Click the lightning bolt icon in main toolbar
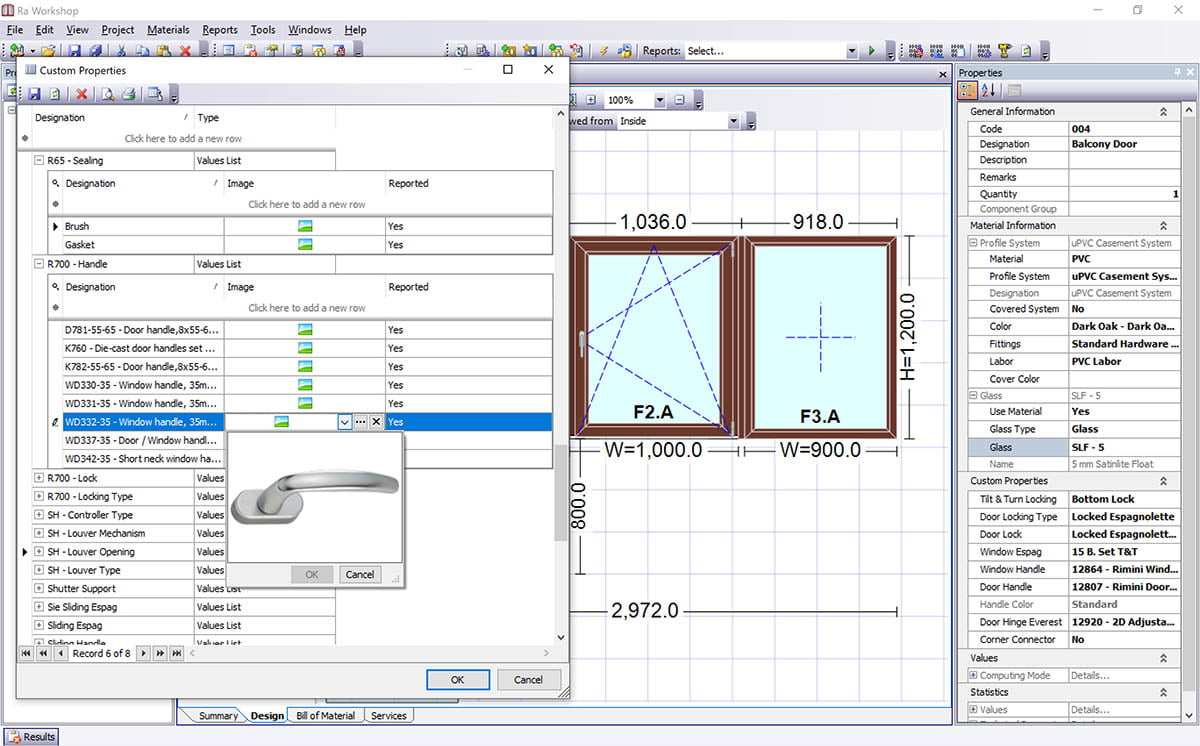The image size is (1200, 746). pos(603,51)
